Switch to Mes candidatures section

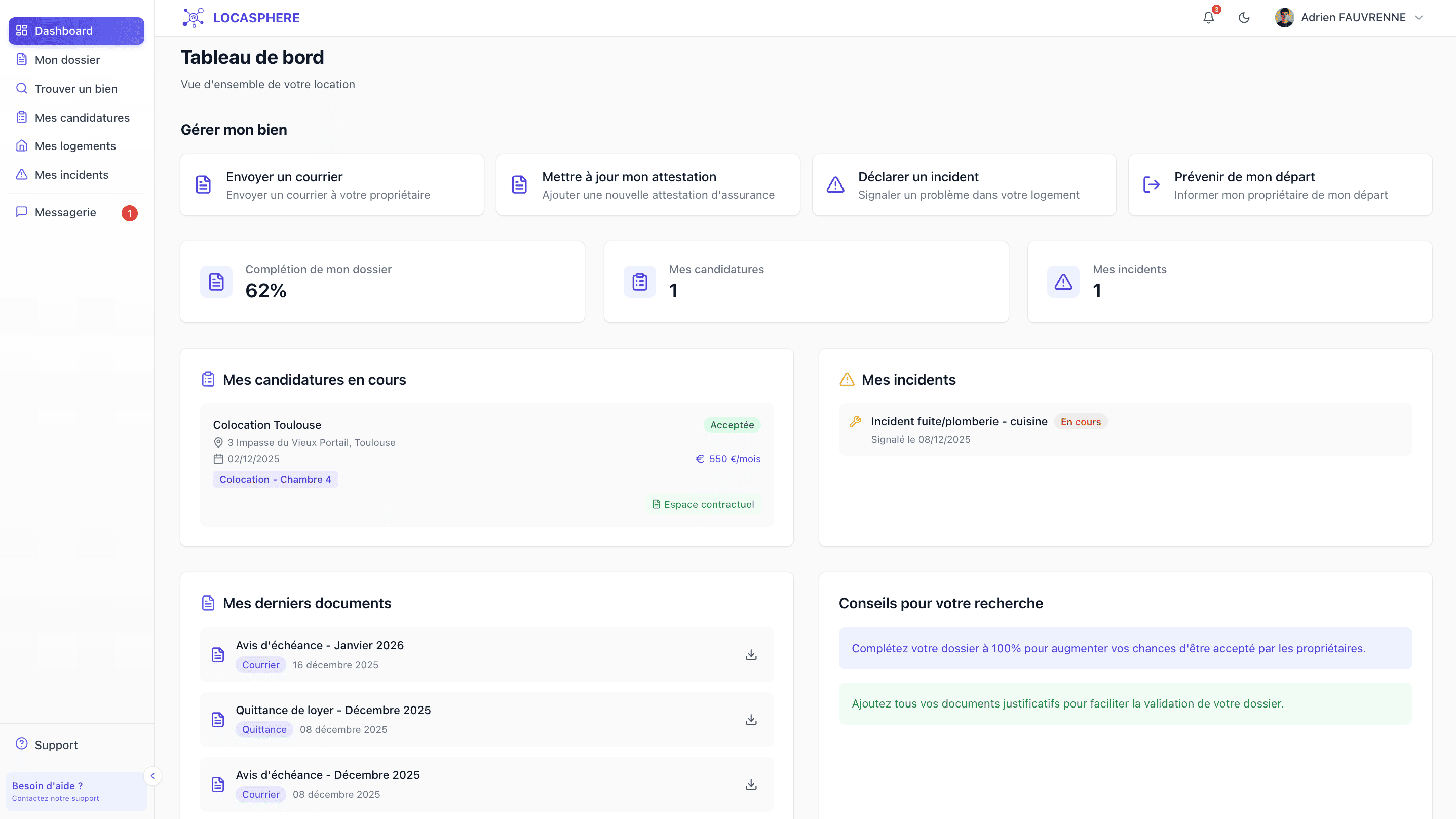[82, 117]
